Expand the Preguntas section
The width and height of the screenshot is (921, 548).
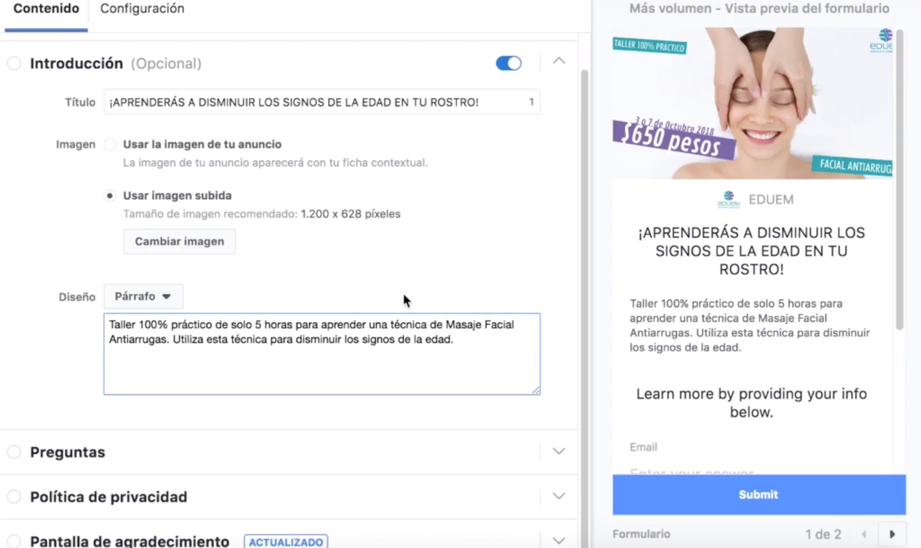click(x=559, y=451)
